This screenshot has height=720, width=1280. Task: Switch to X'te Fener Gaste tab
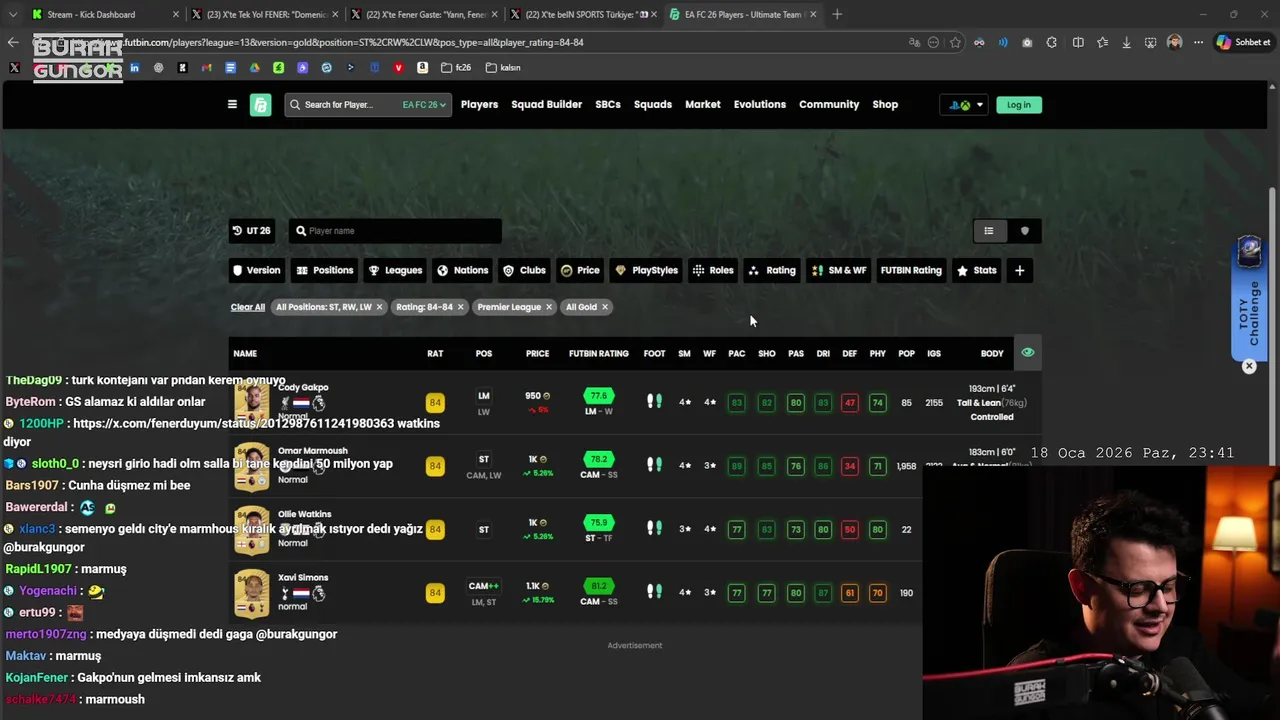(425, 15)
